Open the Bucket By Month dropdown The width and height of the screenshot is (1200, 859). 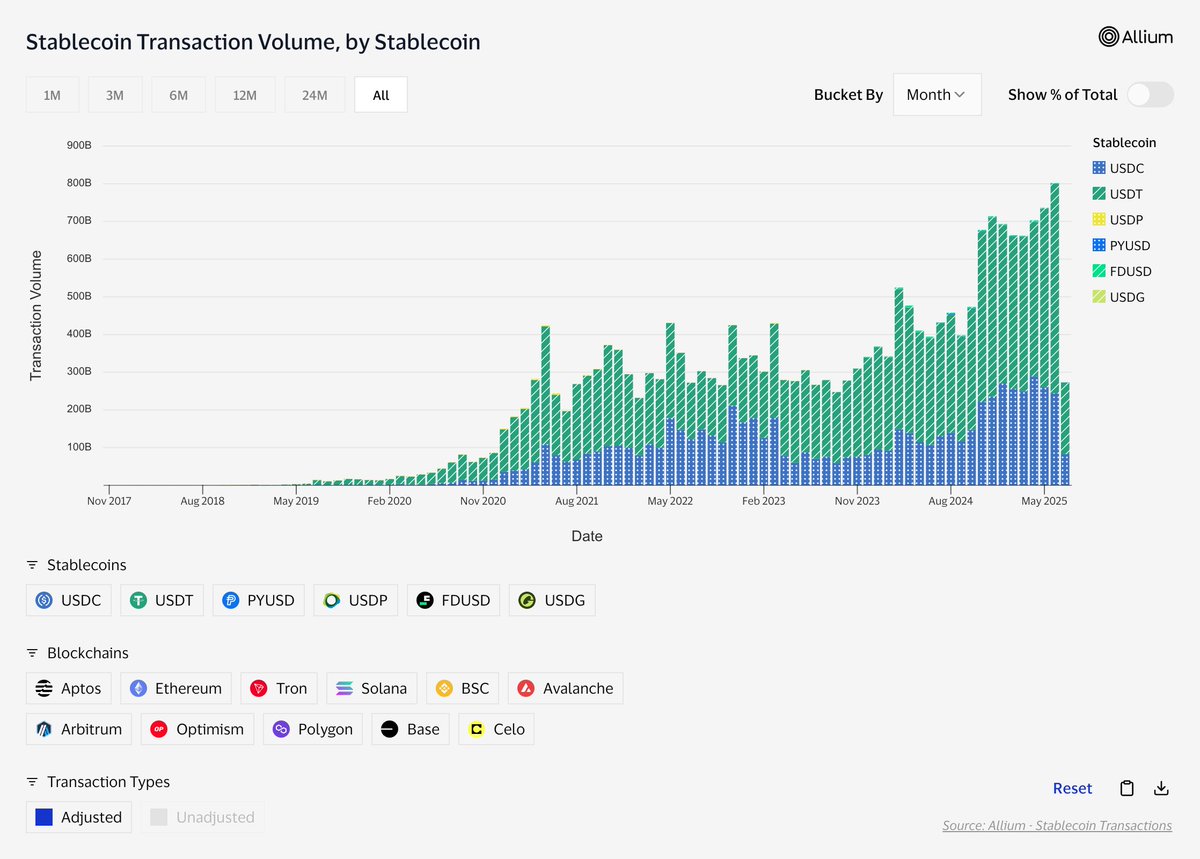tap(937, 94)
